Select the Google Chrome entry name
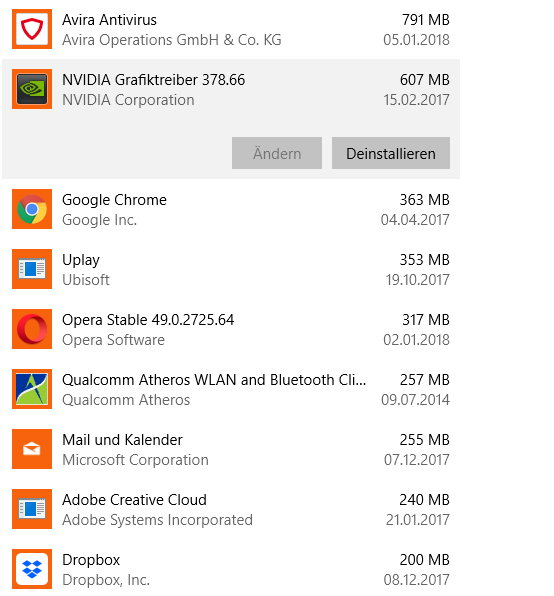554x596 pixels. click(x=114, y=200)
